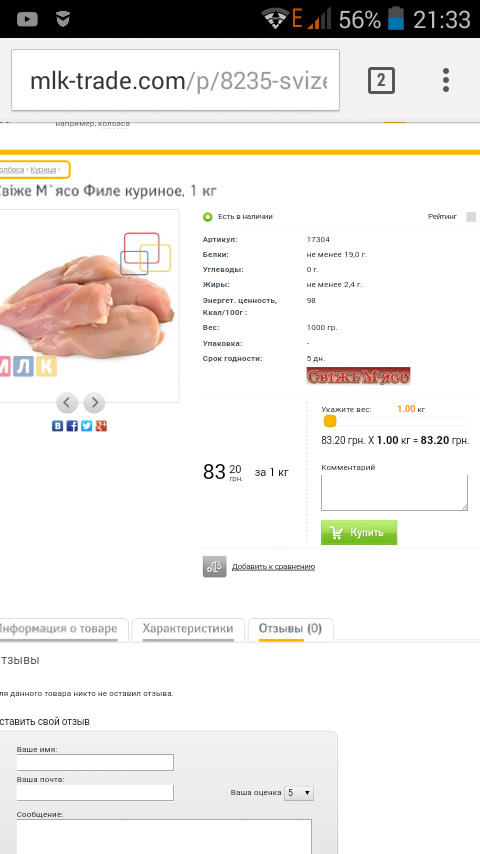Focus the Комментарий text area

(394, 492)
